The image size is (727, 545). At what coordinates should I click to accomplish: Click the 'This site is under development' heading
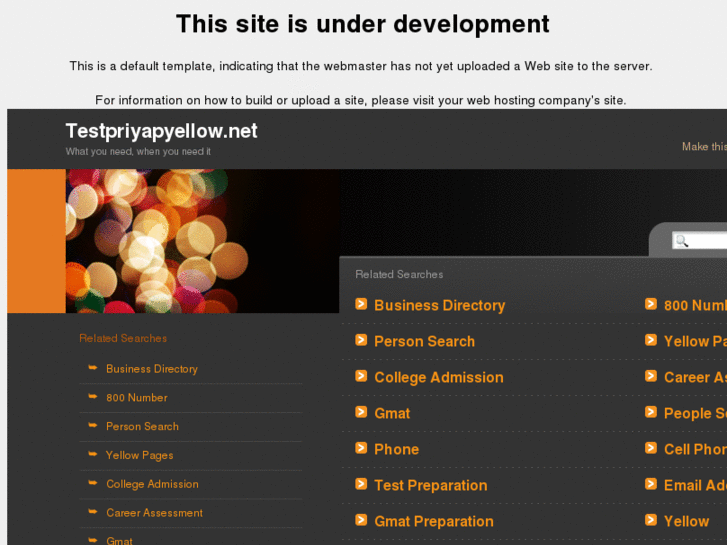tap(363, 24)
